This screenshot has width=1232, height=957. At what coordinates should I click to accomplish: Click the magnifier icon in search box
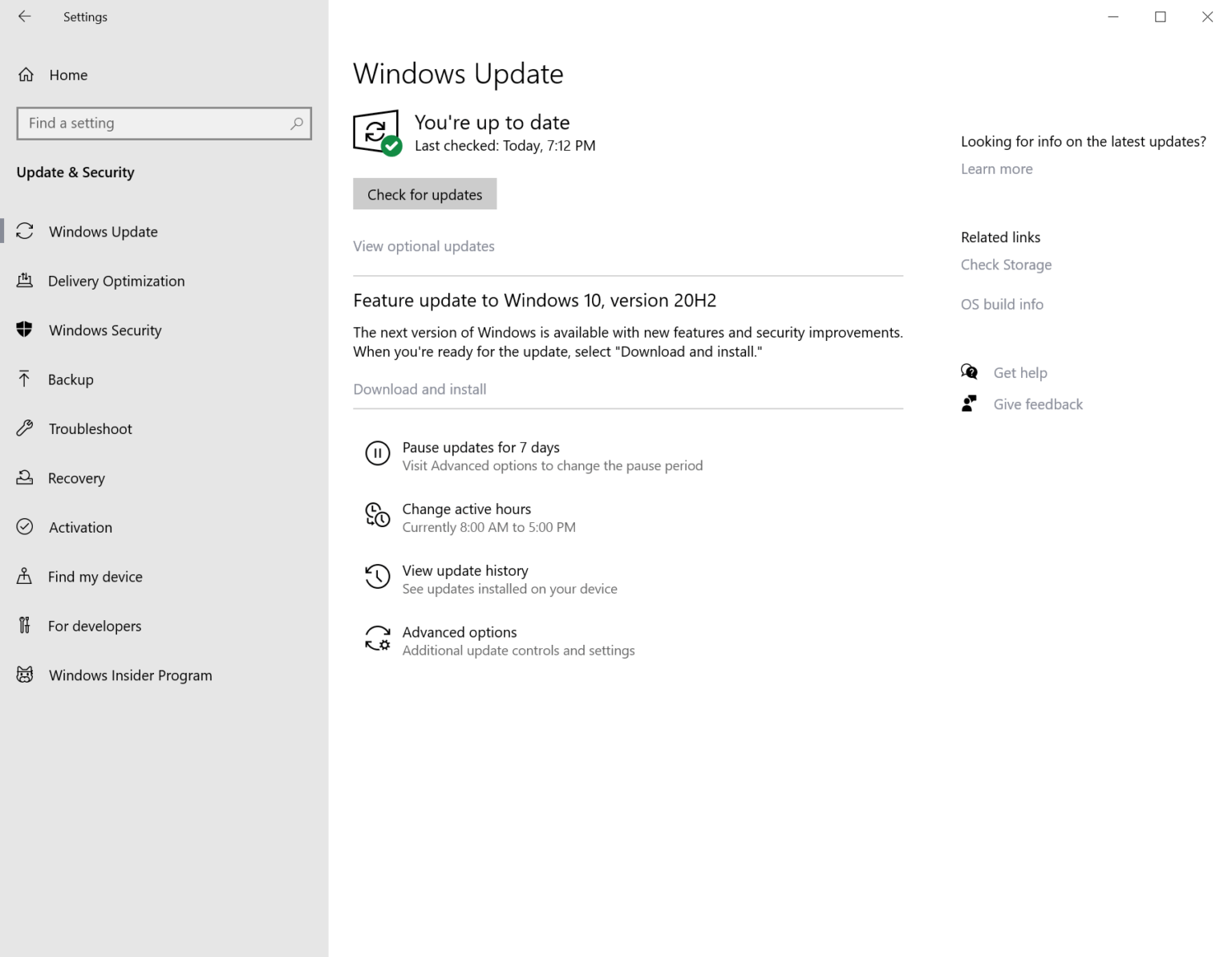tap(296, 123)
